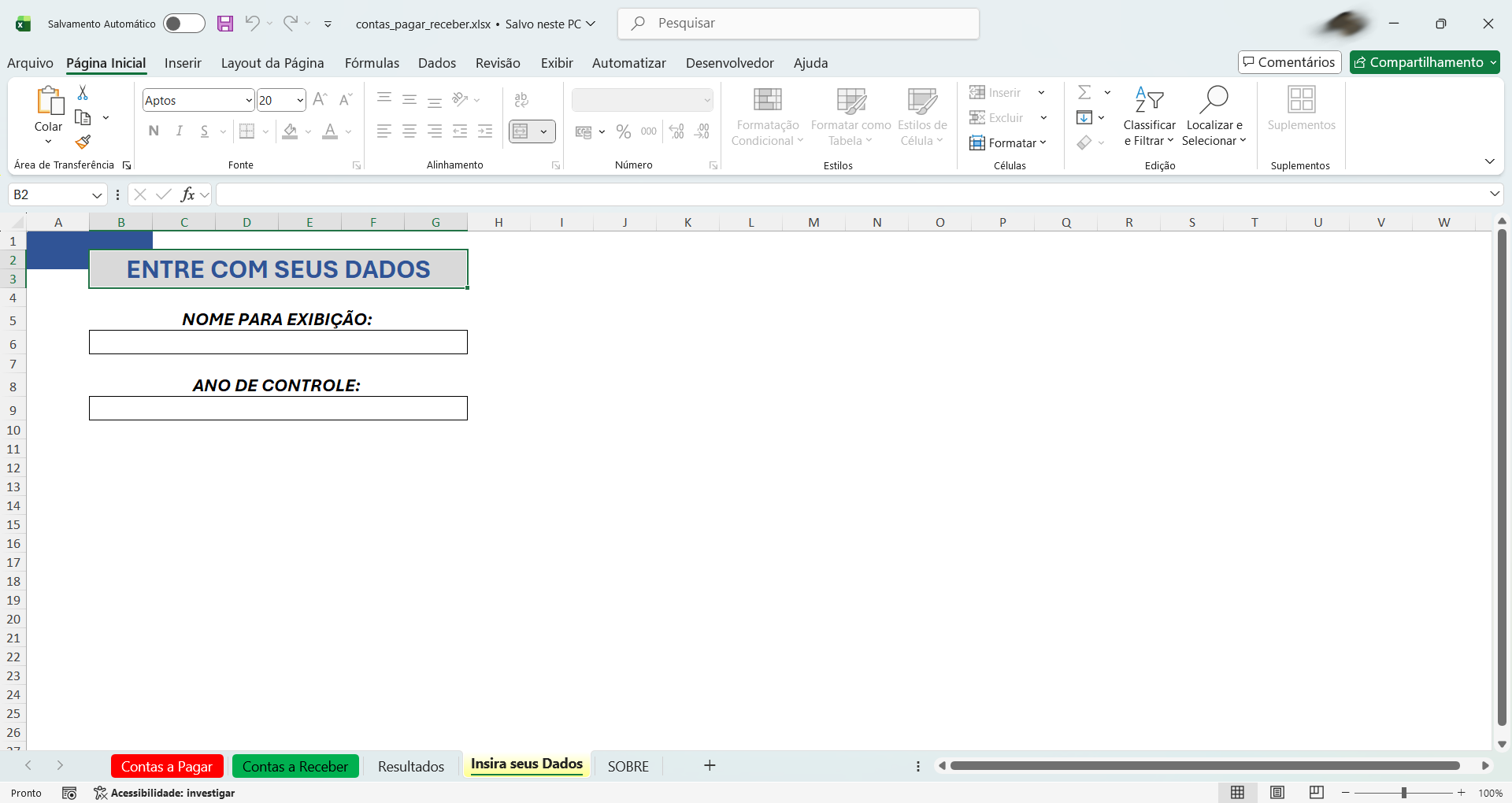Switch to Contas a Pagar sheet

166,766
